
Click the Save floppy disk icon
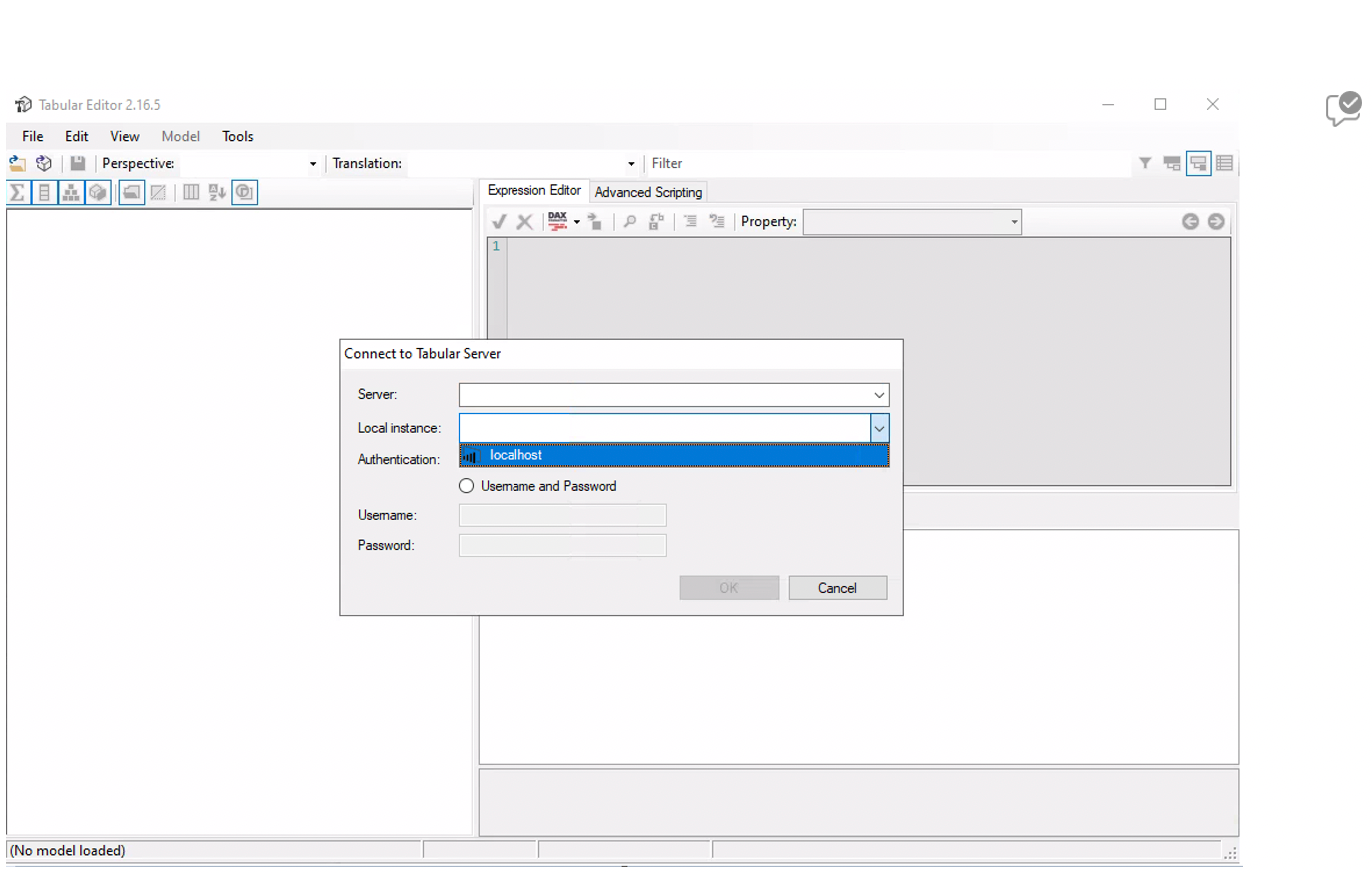point(77,163)
